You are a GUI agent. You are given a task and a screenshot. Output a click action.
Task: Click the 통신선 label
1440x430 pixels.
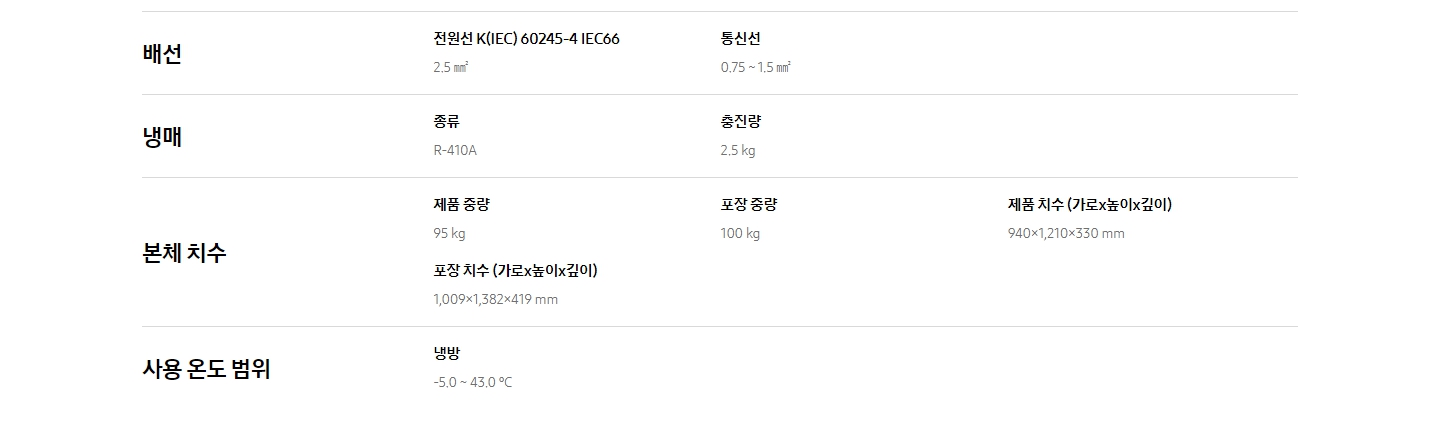pos(740,39)
